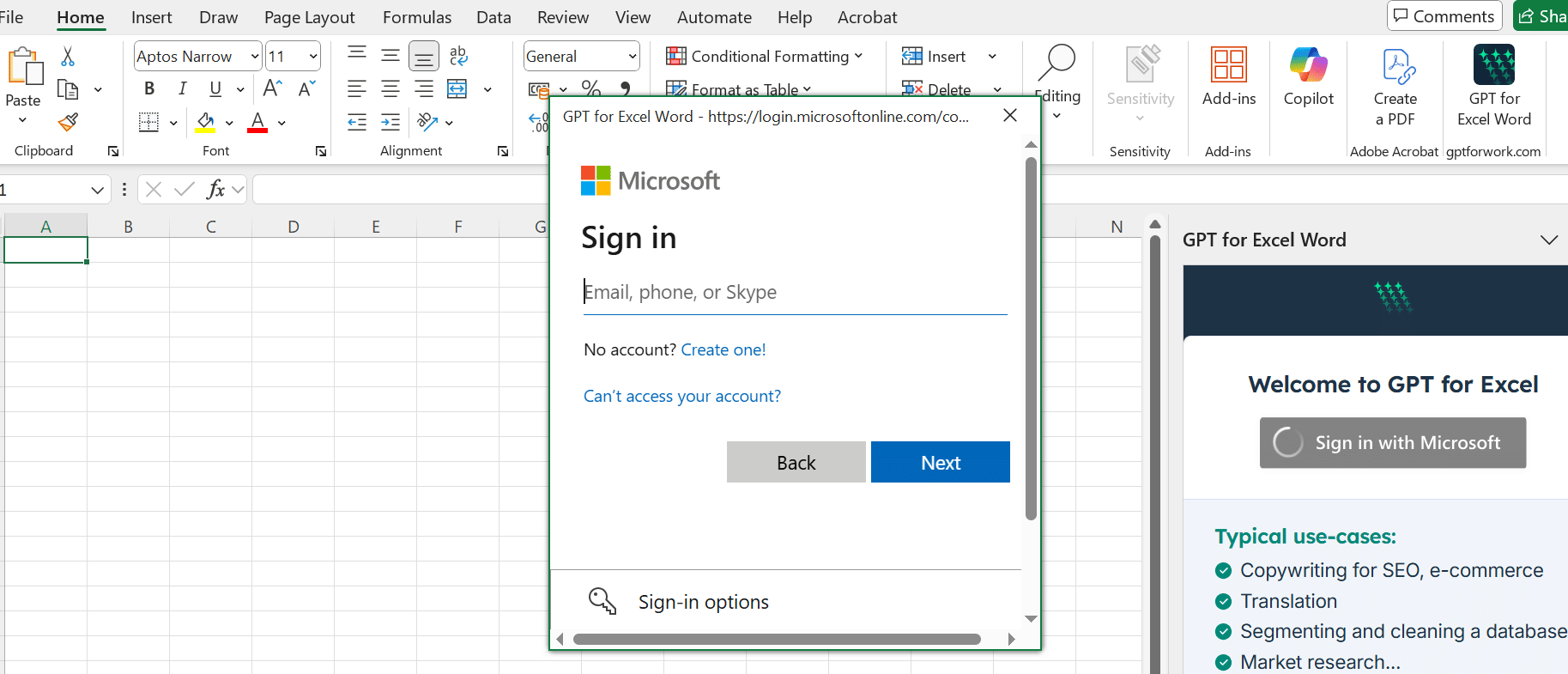1568x674 pixels.
Task: Increase font size with large A icon
Action: click(272, 88)
